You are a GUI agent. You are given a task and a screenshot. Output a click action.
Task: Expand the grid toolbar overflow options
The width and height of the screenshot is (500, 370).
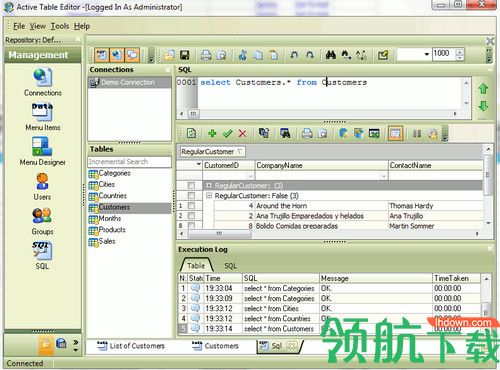click(x=445, y=134)
